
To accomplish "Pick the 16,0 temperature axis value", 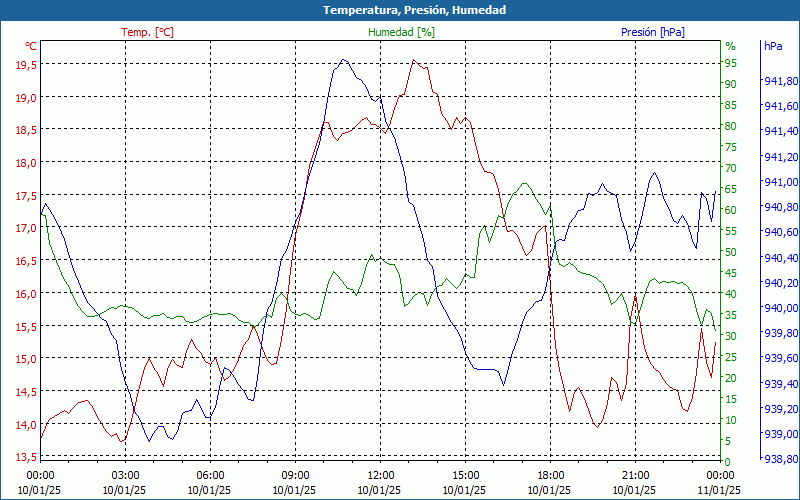I will [27, 293].
